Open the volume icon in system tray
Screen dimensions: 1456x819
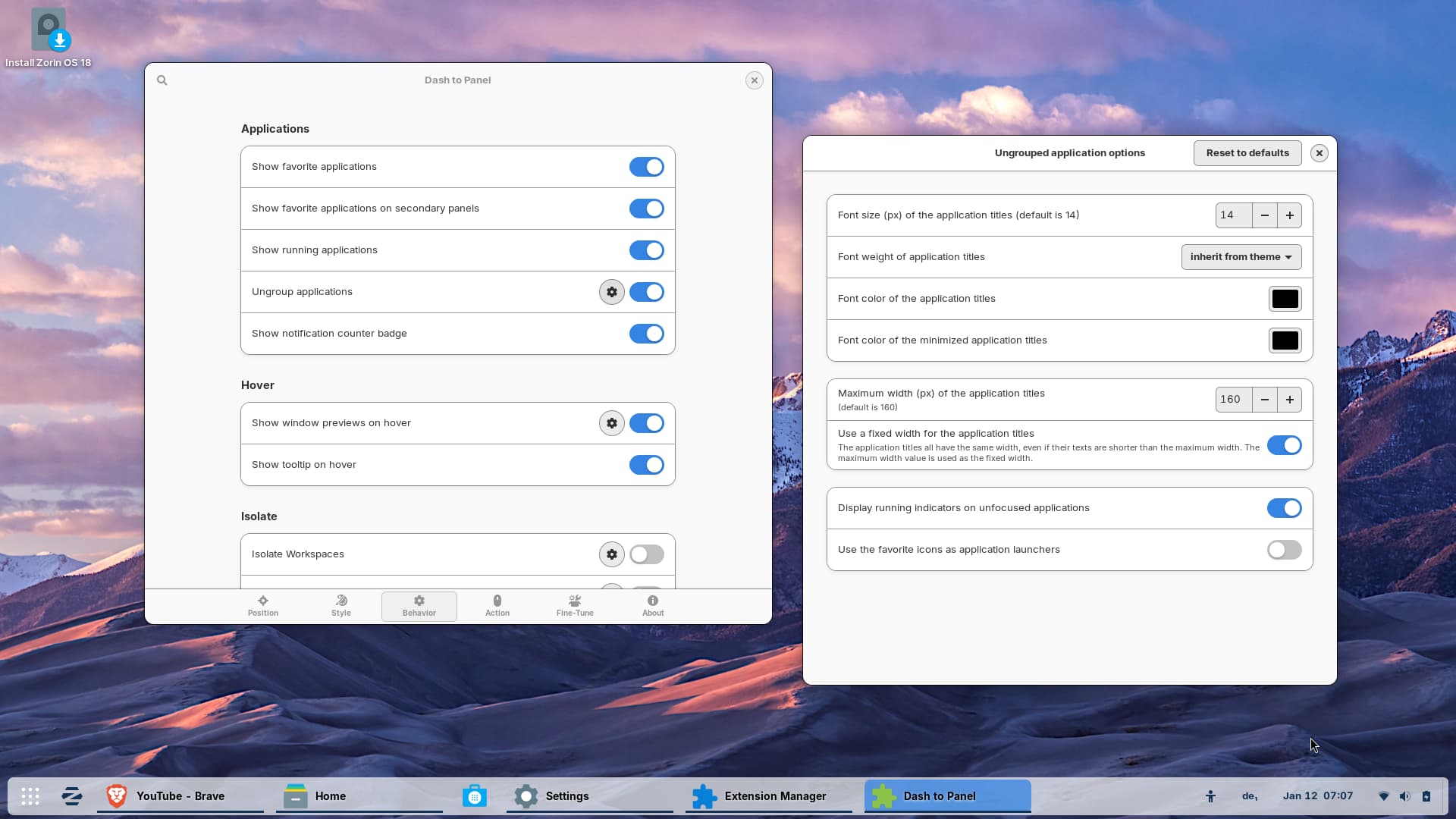[1404, 796]
